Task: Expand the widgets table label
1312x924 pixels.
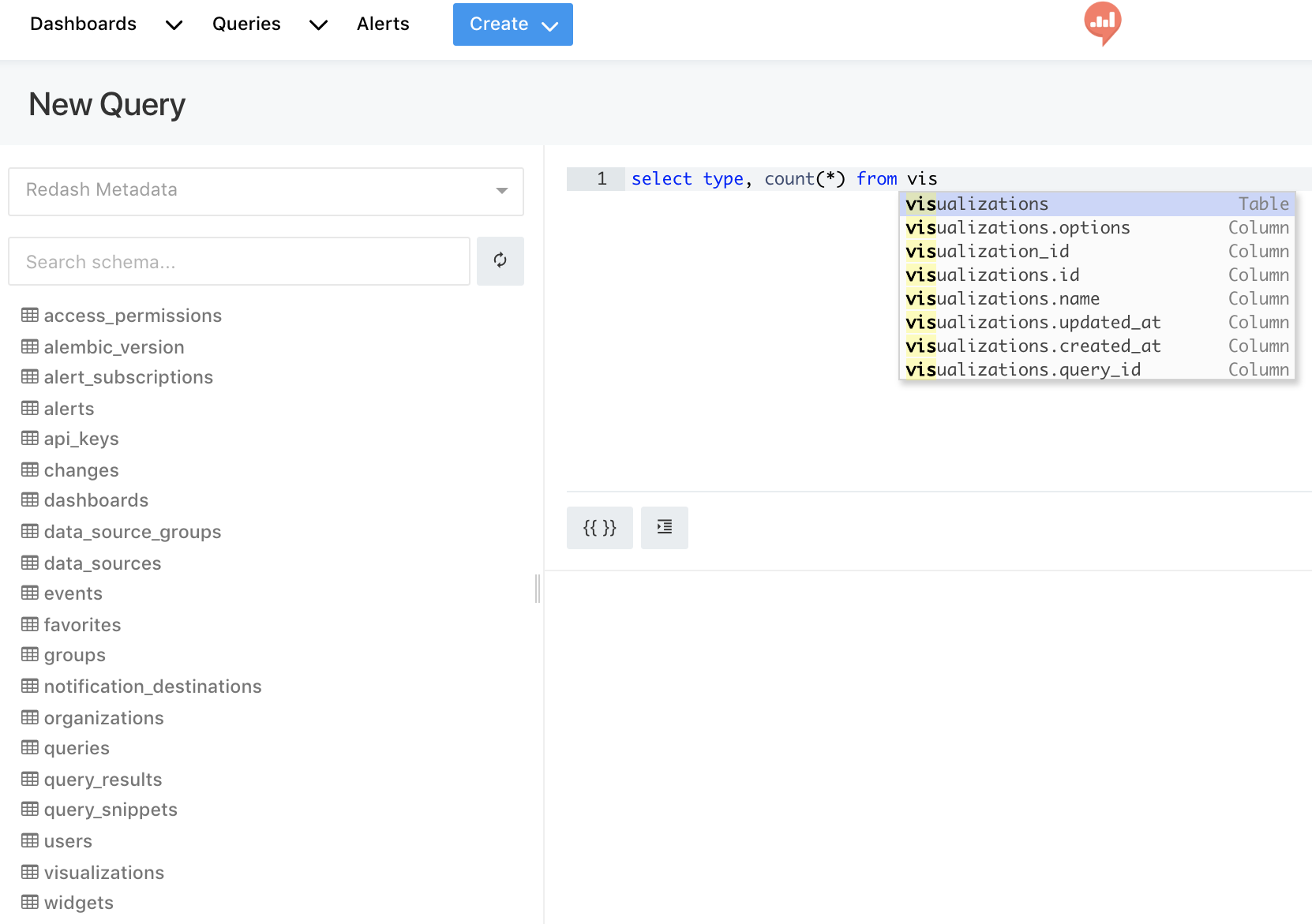Action: 79,903
